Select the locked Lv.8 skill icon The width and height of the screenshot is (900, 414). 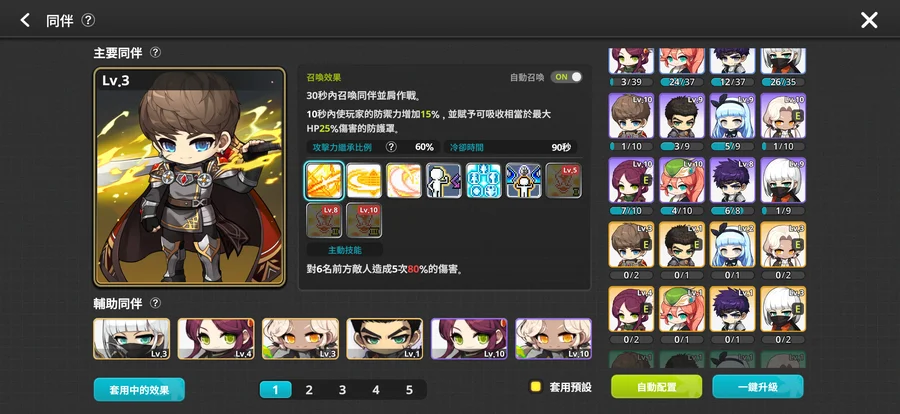(x=324, y=220)
